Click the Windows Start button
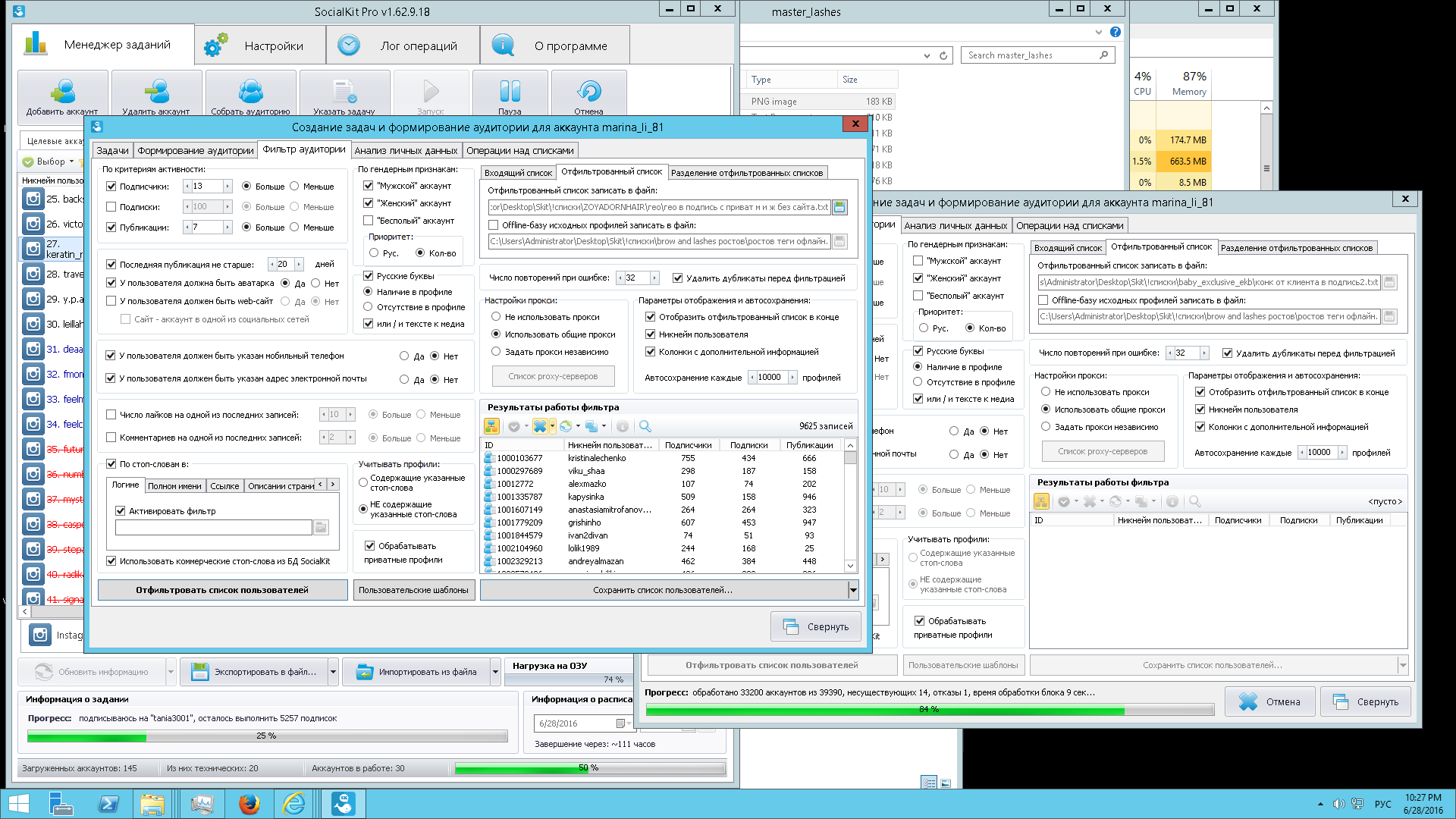The height and width of the screenshot is (819, 1456). tap(18, 804)
